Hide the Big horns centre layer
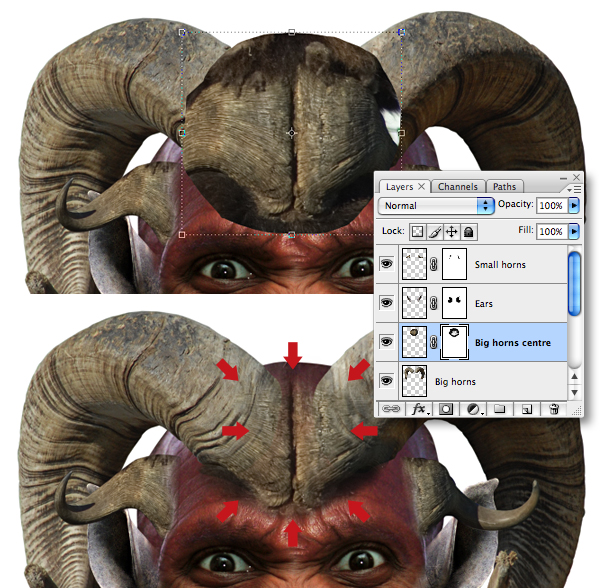The image size is (600, 588). click(386, 341)
